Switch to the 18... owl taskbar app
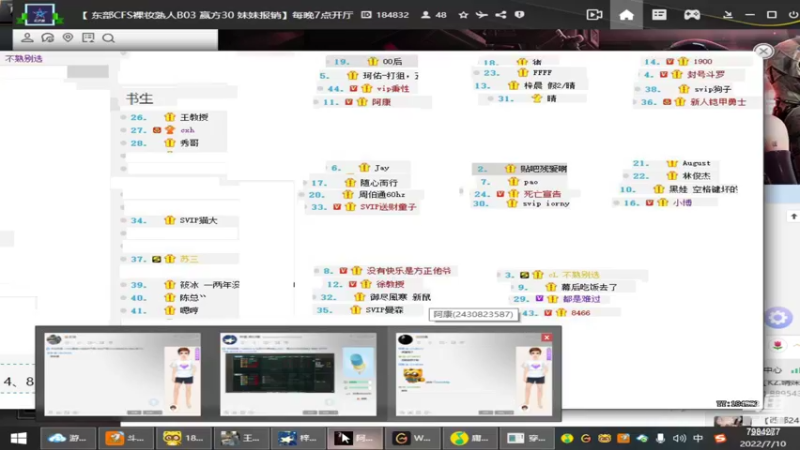800x450 pixels. 183,438
